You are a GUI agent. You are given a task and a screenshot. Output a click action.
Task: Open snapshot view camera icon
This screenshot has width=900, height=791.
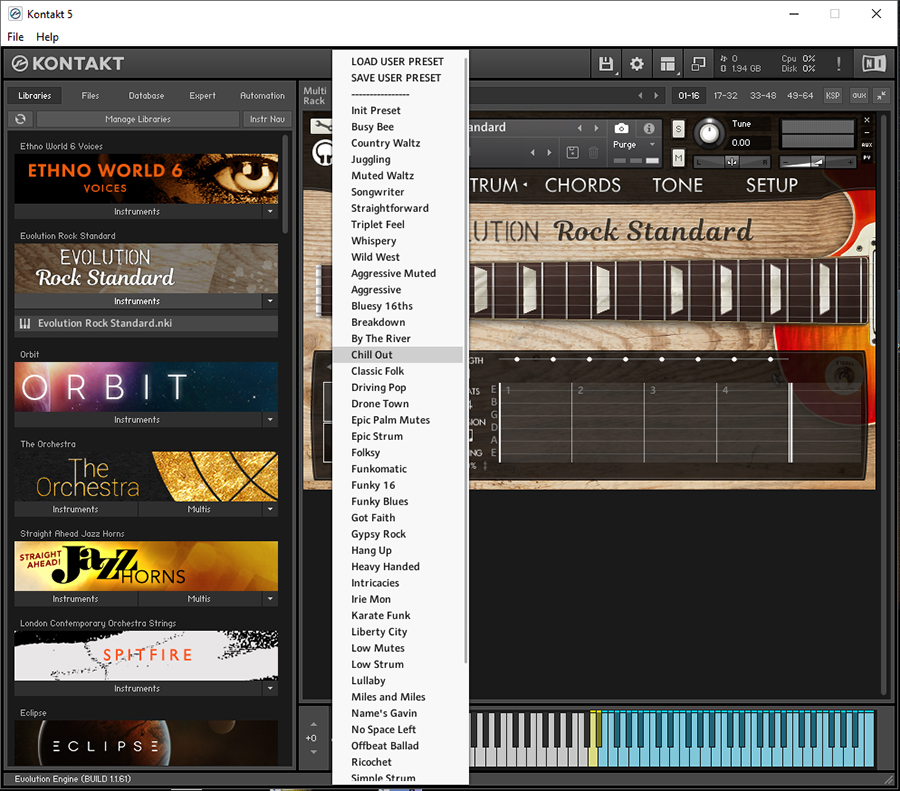[x=621, y=128]
